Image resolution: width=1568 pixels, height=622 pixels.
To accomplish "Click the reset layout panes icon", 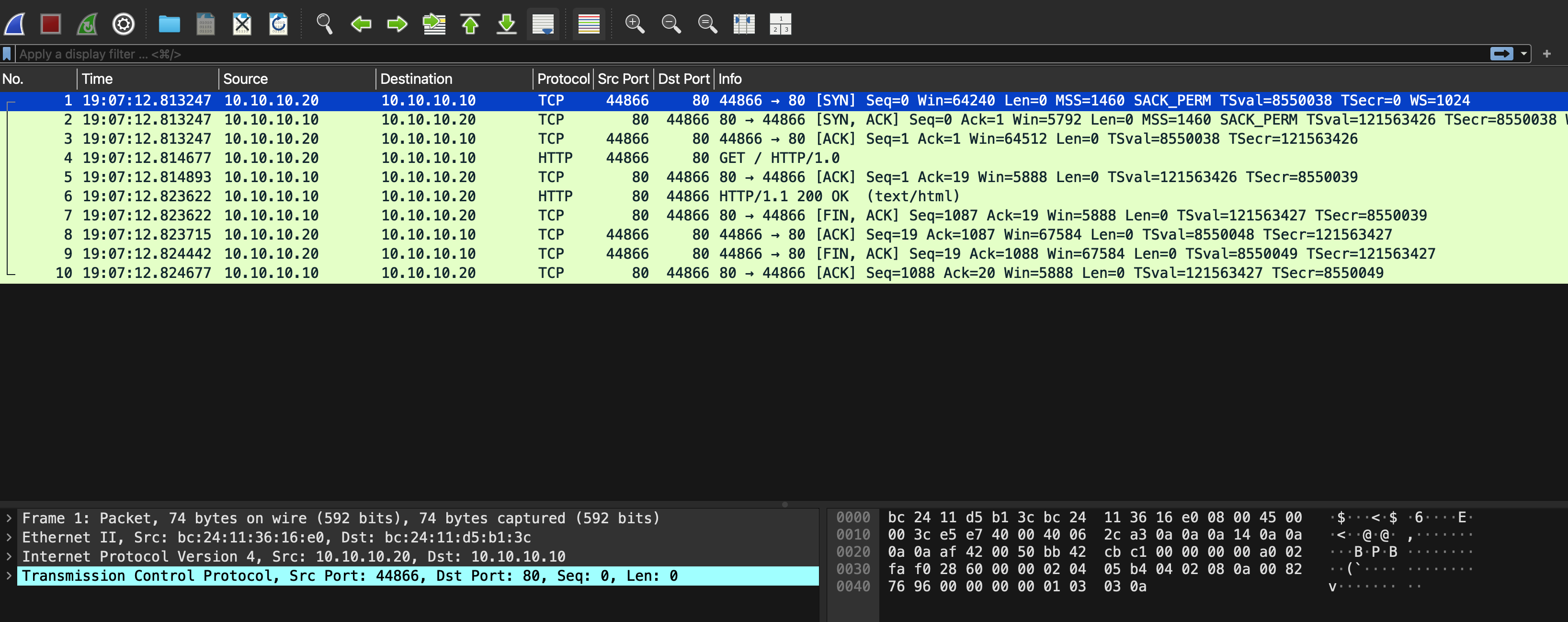I will [x=780, y=24].
